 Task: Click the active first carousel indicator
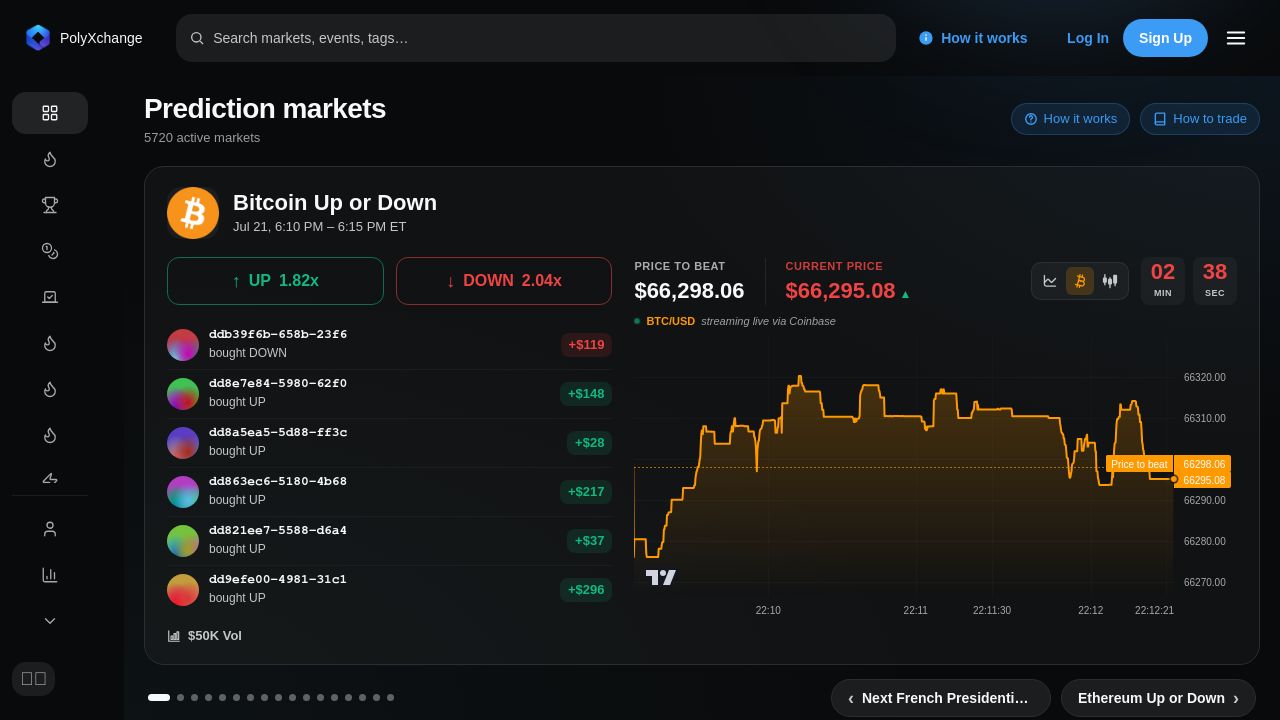(159, 697)
